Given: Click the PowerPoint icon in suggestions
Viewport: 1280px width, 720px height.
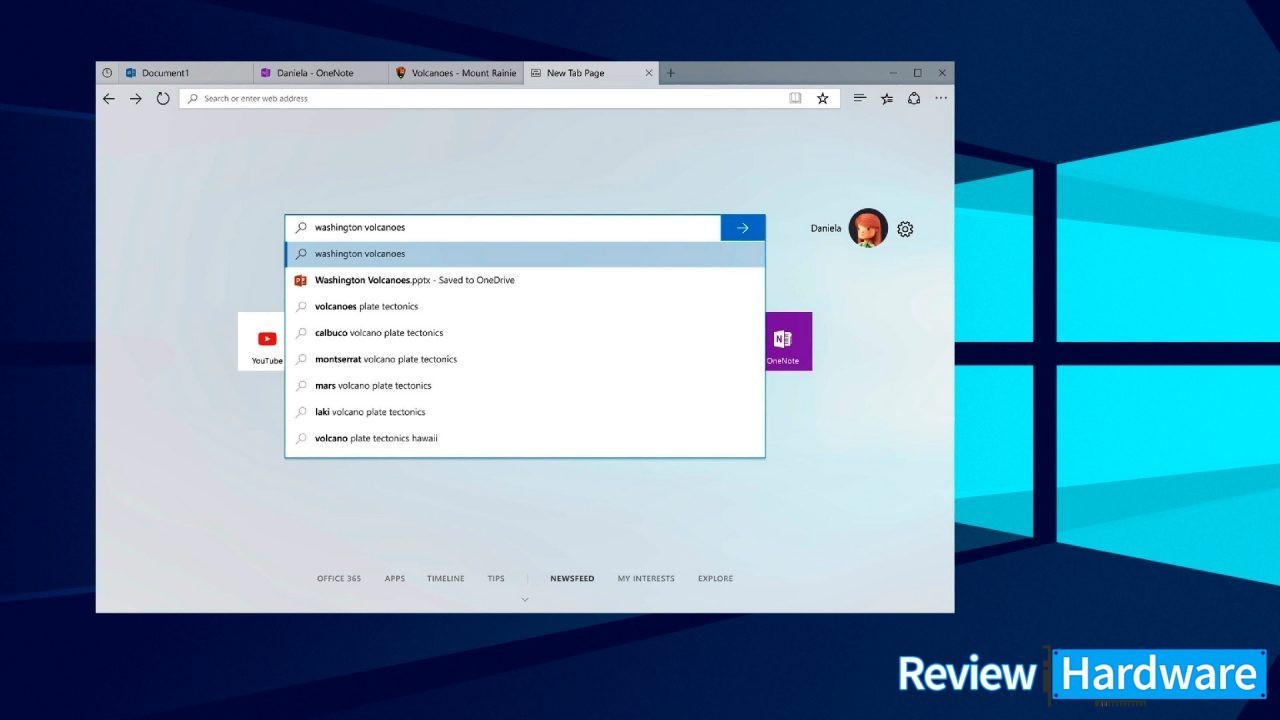Looking at the screenshot, I should tap(300, 280).
